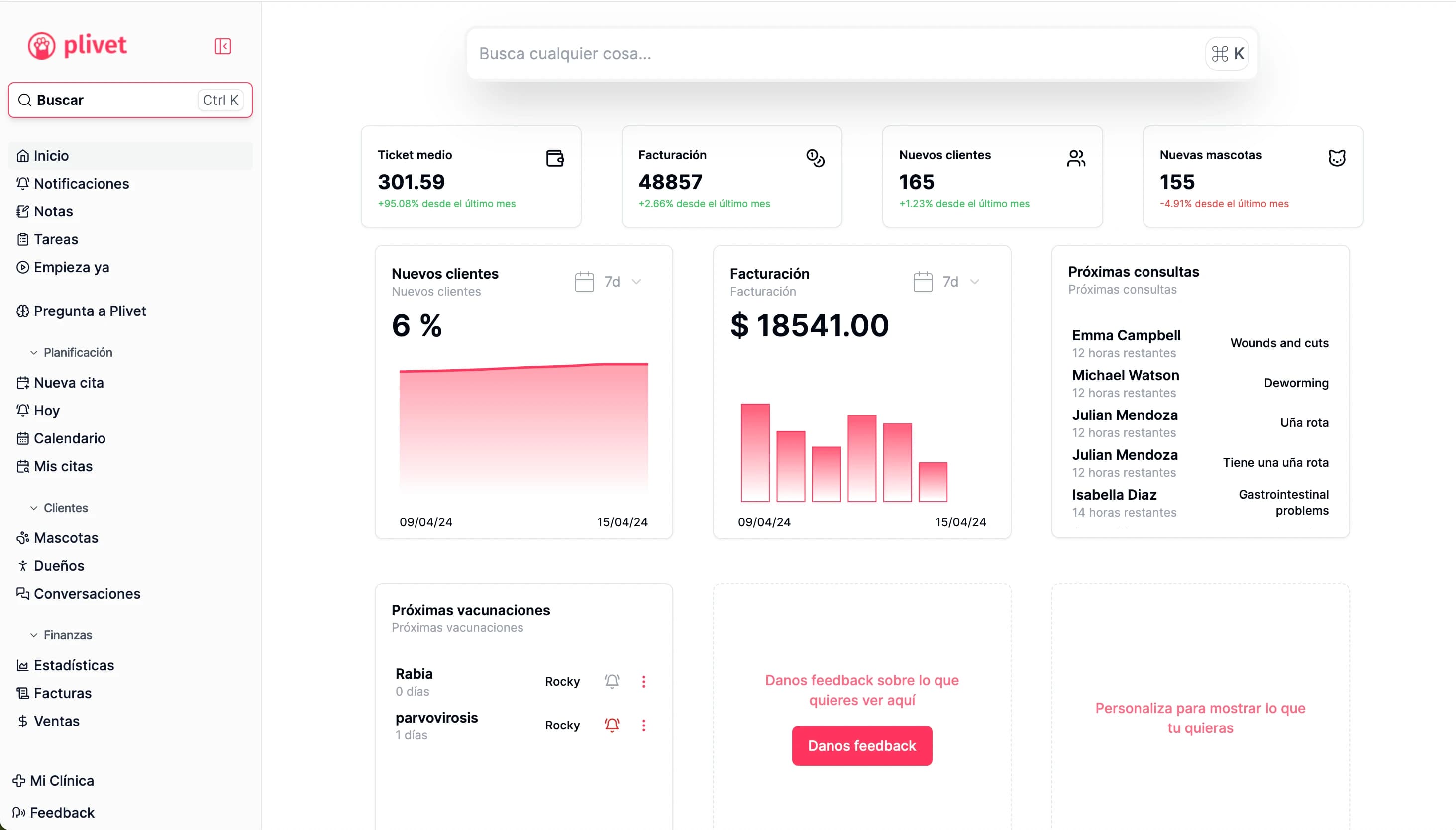The width and height of the screenshot is (1456, 830).
Task: Click the Nueva cita calendar-plus icon
Action: point(23,383)
